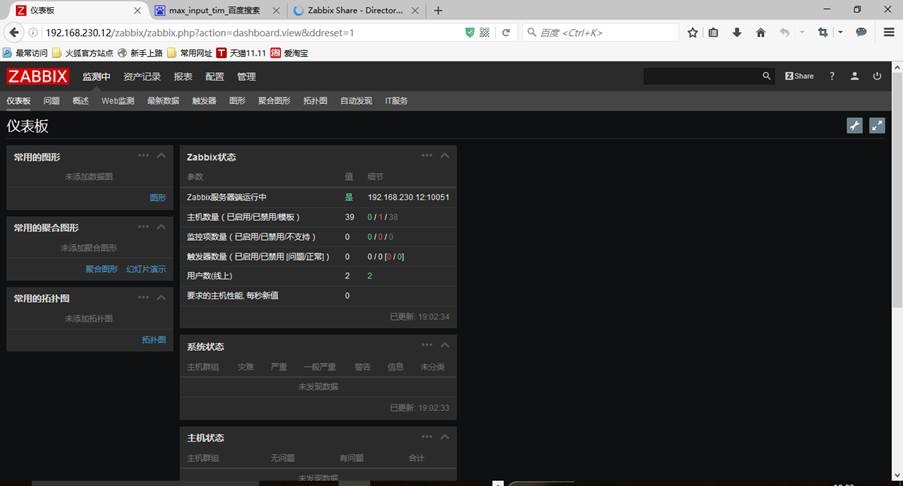This screenshot has height=486, width=903.
Task: Open a new browser tab with plus
Action: [438, 10]
